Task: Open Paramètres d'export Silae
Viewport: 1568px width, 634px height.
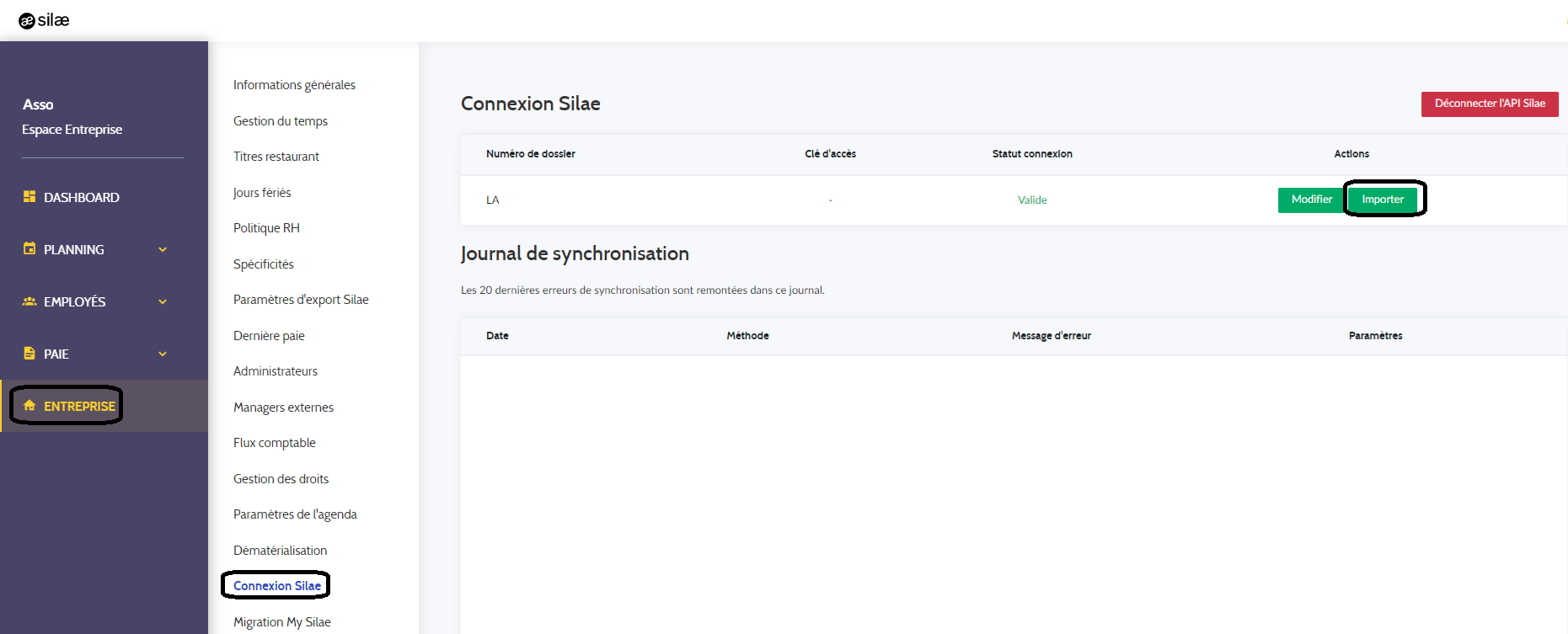Action: (301, 300)
